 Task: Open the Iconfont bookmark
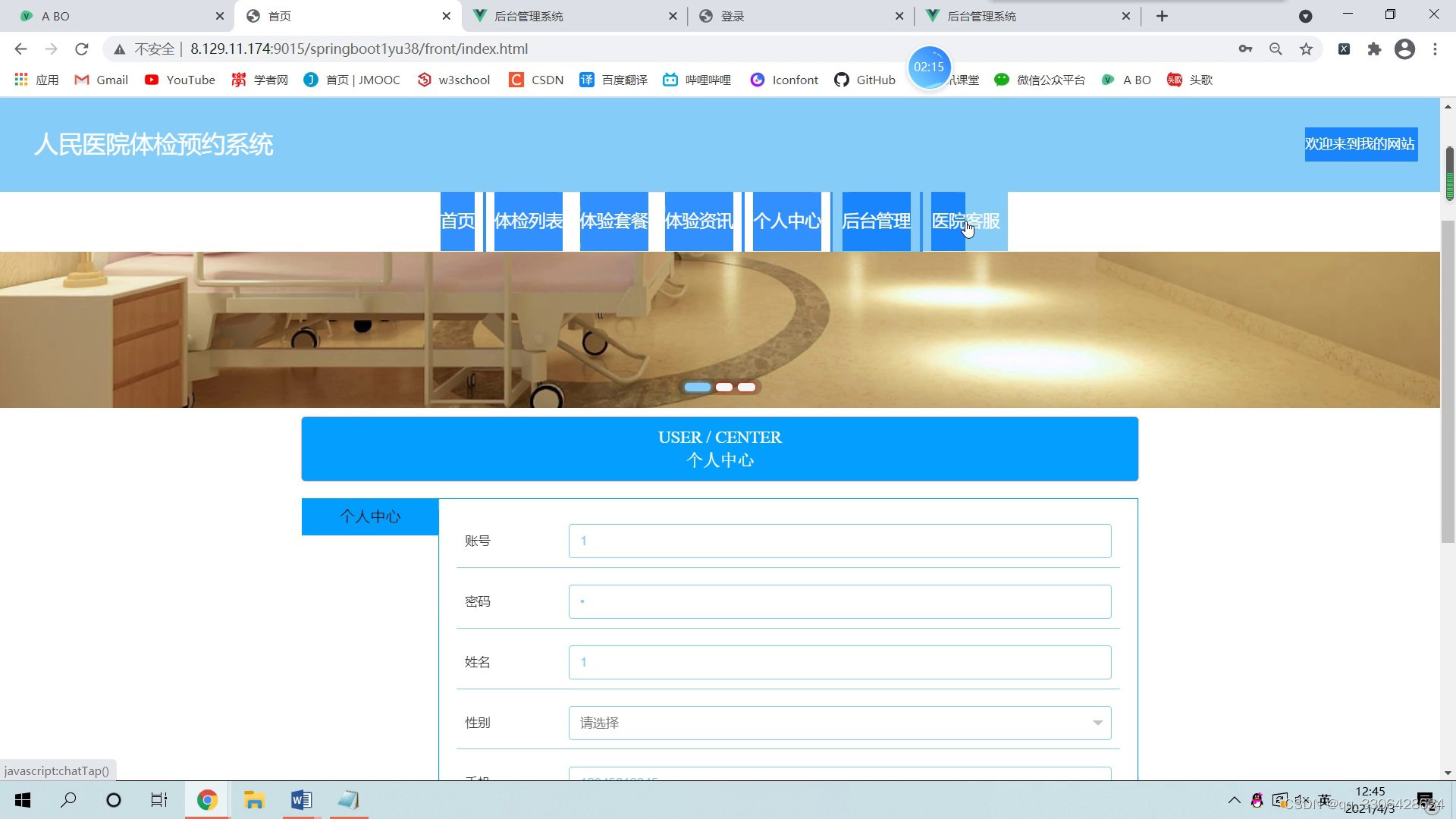tap(783, 80)
